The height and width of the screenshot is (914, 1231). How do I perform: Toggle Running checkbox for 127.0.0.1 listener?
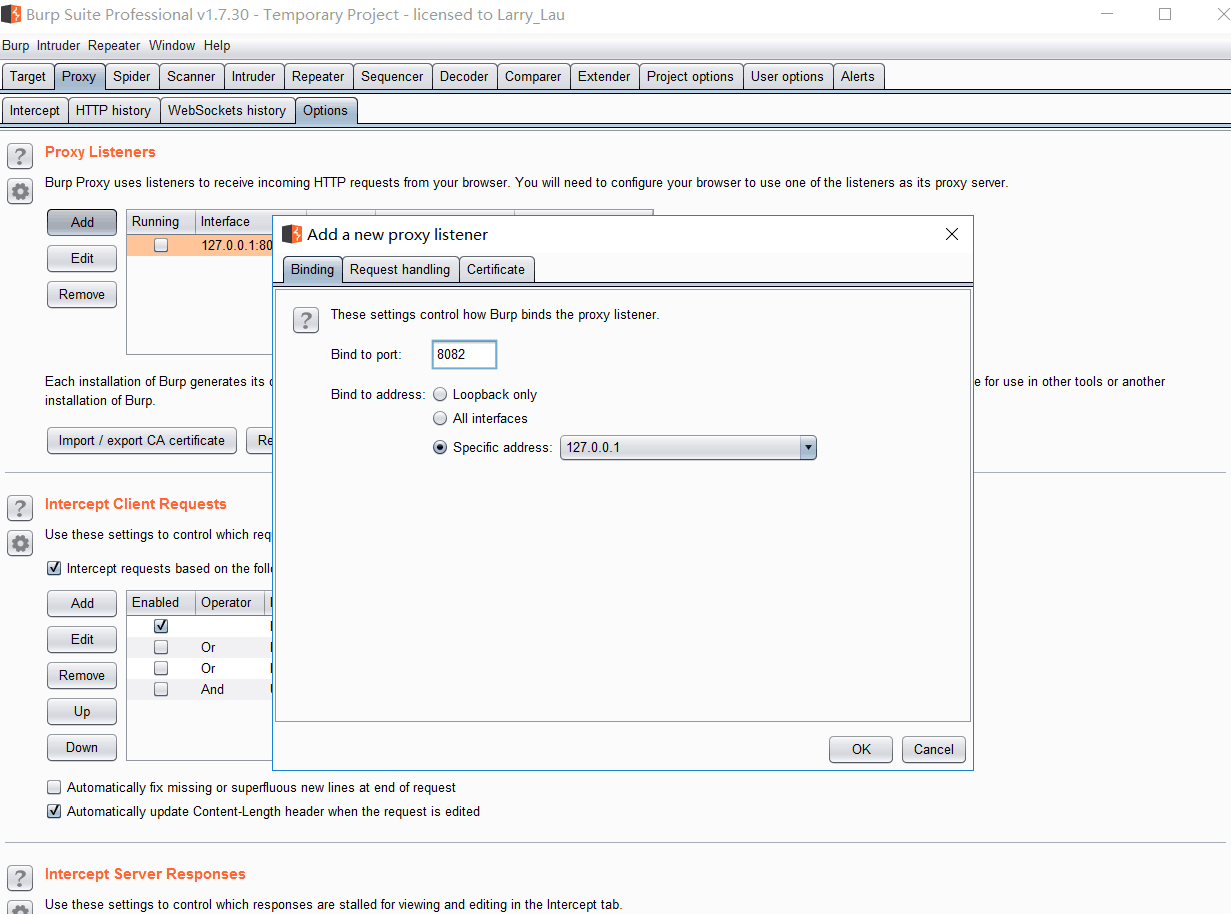click(161, 245)
